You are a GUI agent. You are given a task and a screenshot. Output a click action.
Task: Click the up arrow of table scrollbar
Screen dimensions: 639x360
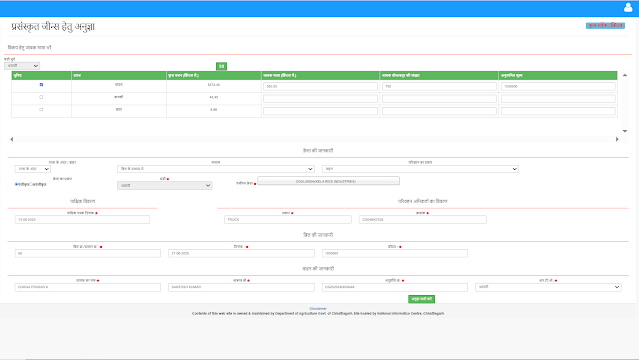[625, 75]
